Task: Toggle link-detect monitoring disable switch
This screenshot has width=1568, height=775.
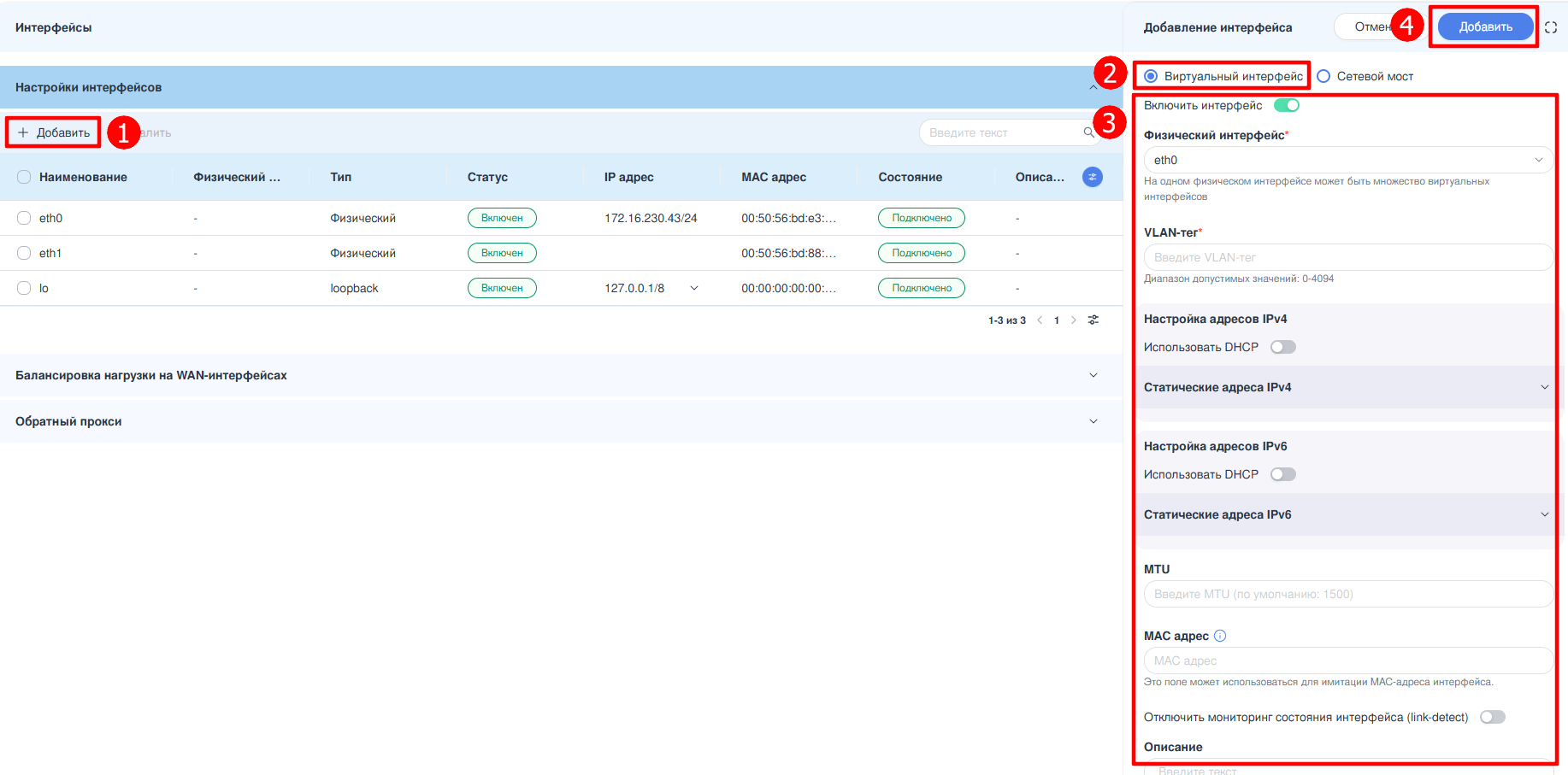Action: click(x=1492, y=717)
